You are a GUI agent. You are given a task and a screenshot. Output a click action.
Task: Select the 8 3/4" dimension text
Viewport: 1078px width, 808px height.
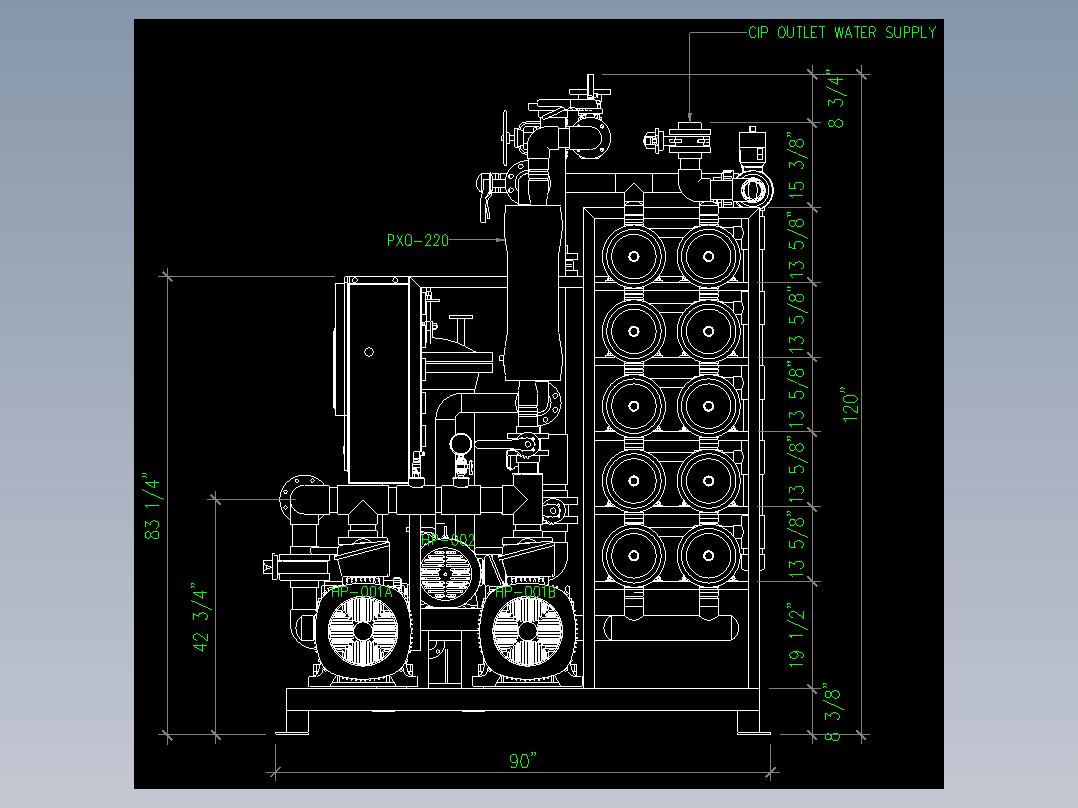coord(835,98)
